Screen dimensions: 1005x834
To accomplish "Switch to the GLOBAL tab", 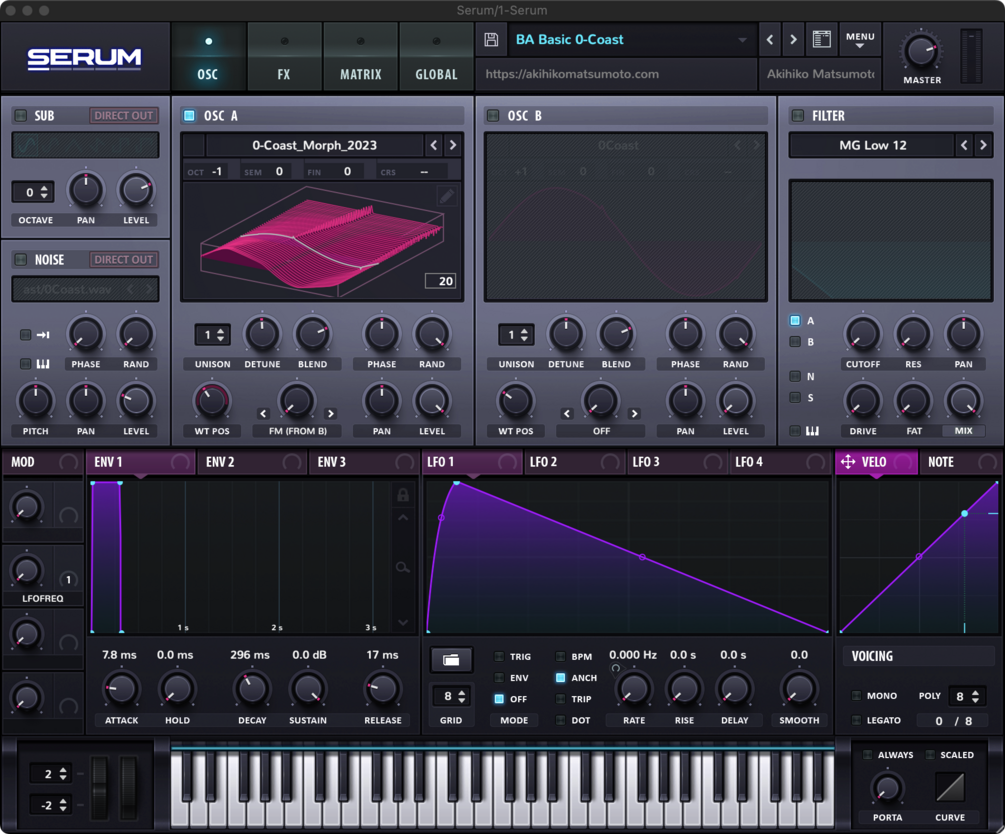I will click(436, 58).
